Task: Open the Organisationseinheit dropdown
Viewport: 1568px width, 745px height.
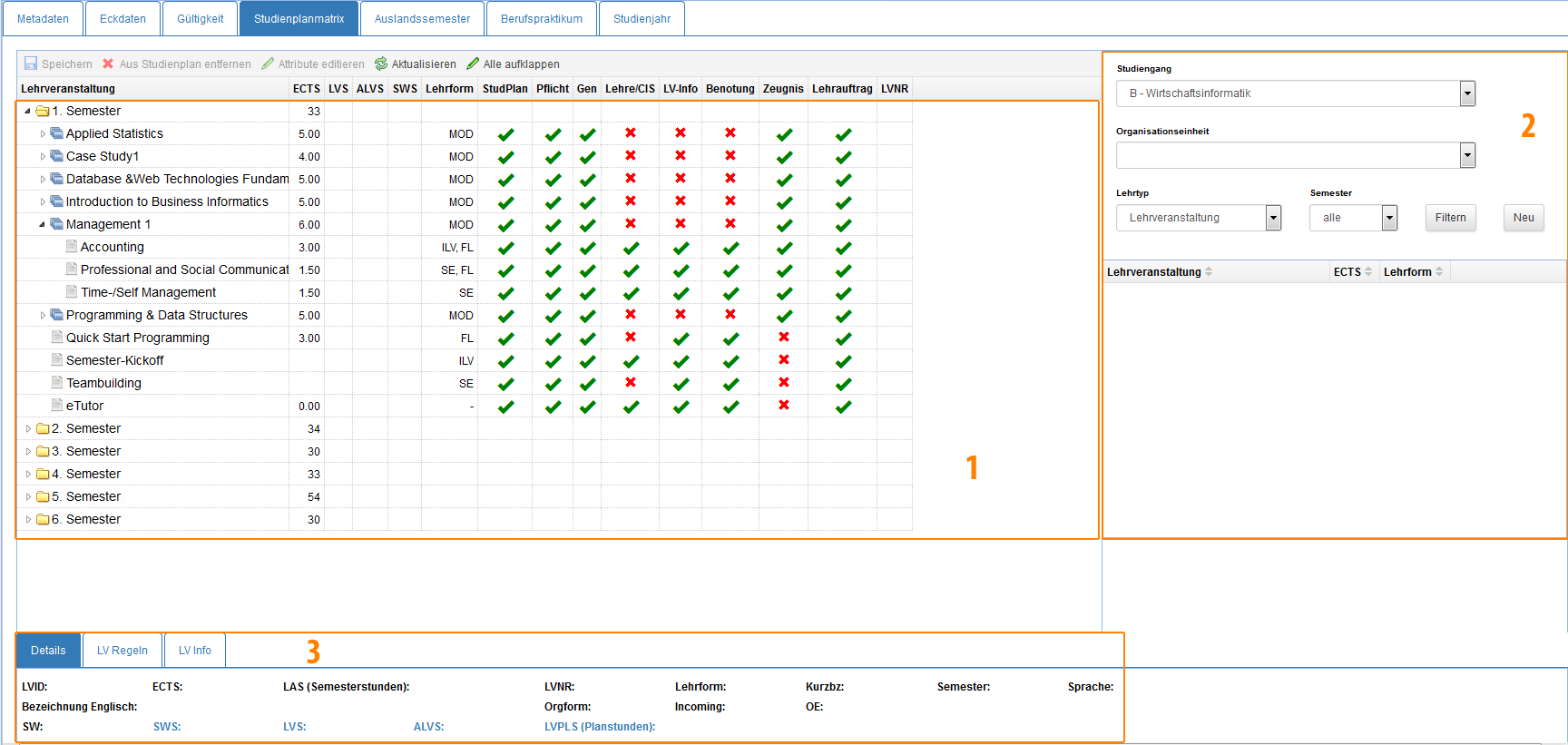Action: point(1467,156)
